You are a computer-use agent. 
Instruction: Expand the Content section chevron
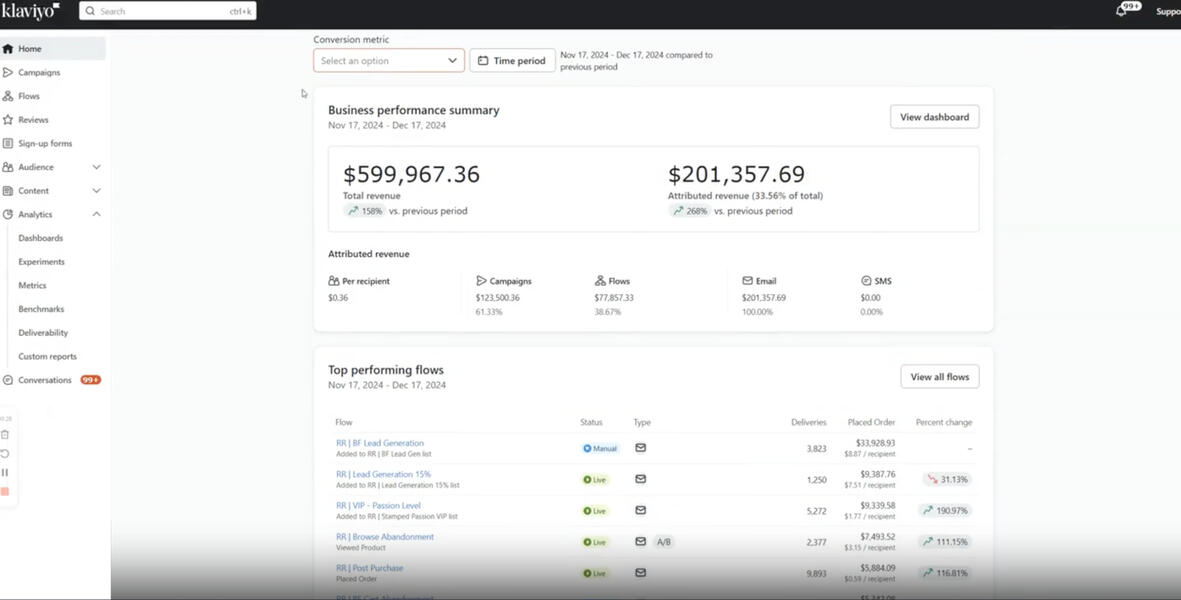coord(96,191)
